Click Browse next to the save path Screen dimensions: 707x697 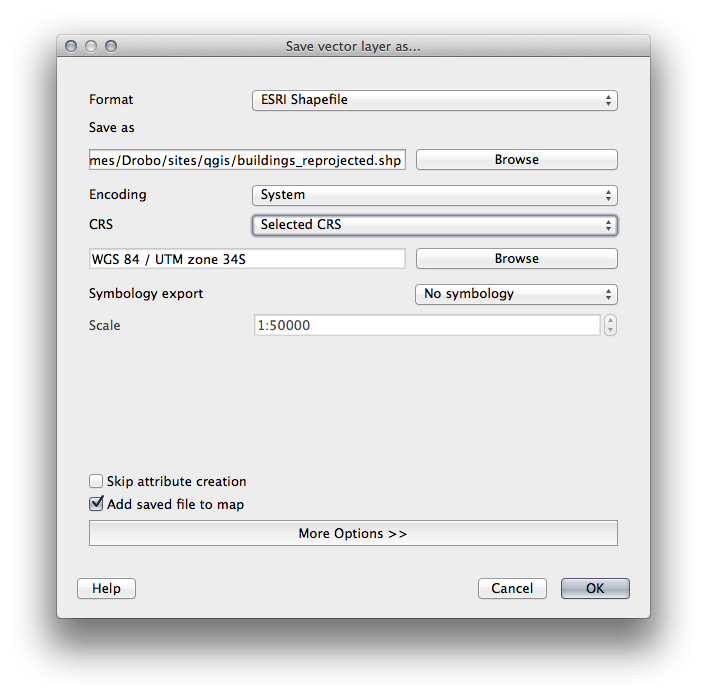[516, 160]
